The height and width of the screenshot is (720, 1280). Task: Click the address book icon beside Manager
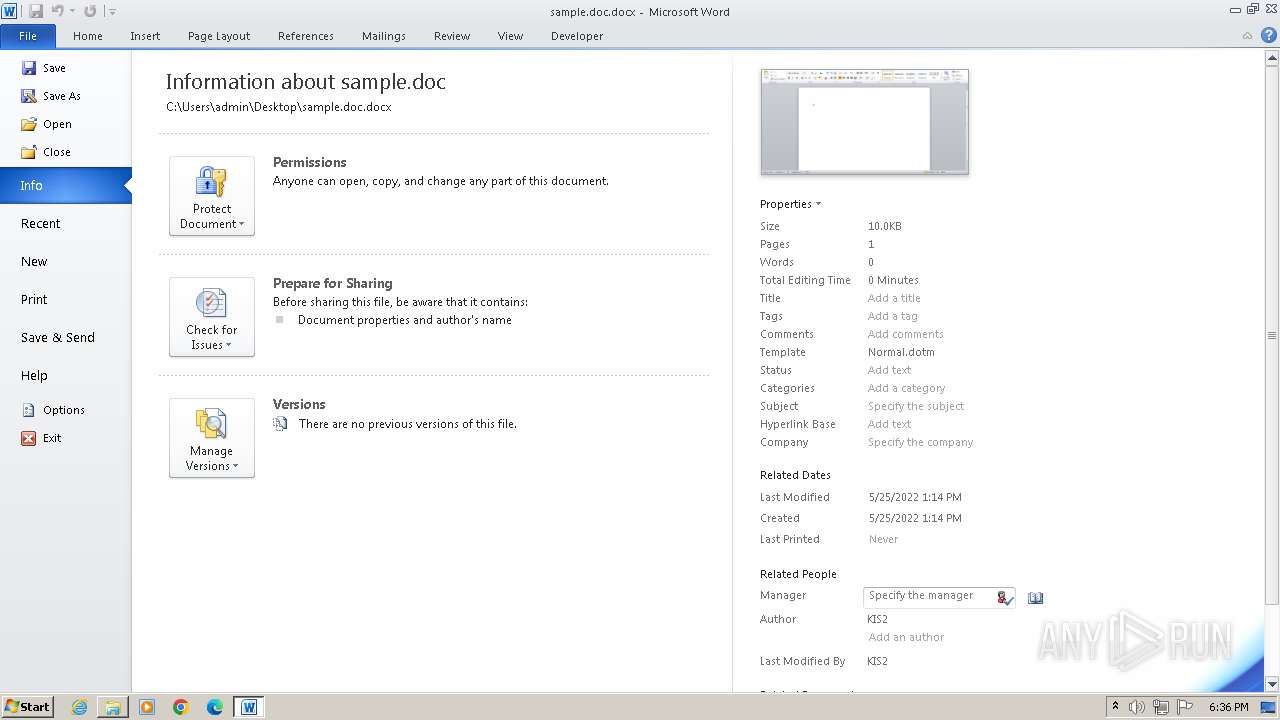coord(1035,598)
